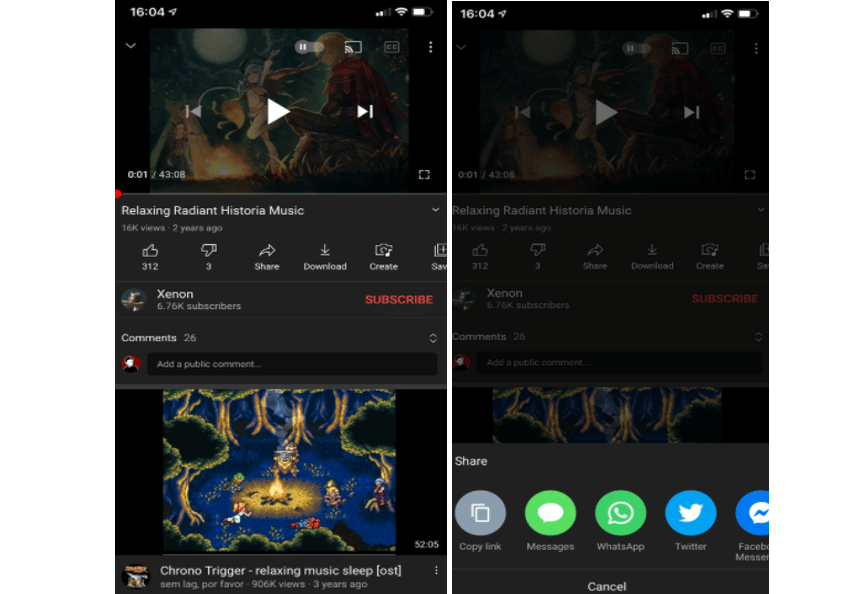Minimize left player with down chevron
The height and width of the screenshot is (594, 863).
(x=130, y=46)
